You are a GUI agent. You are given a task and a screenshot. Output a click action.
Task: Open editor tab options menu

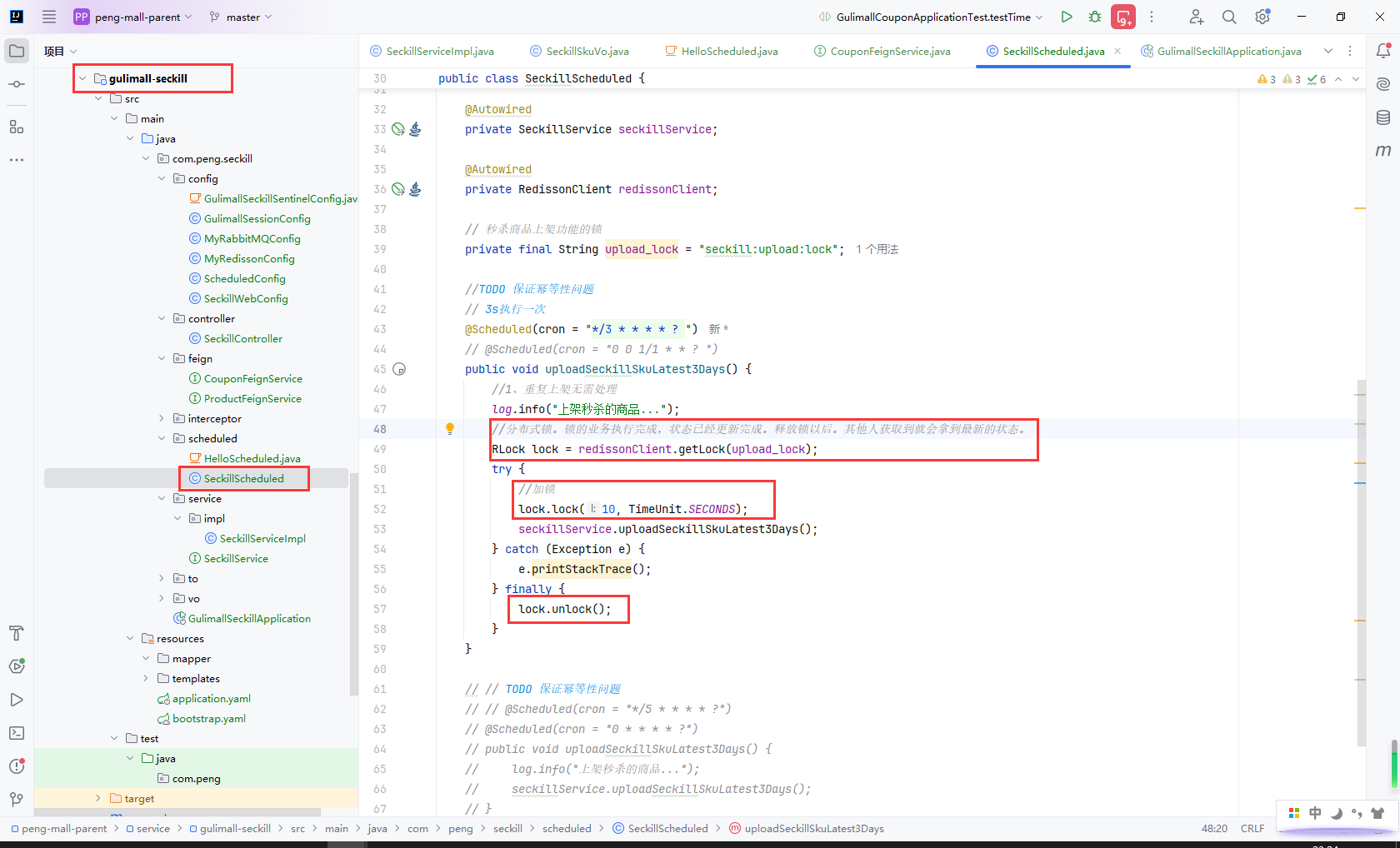1350,51
